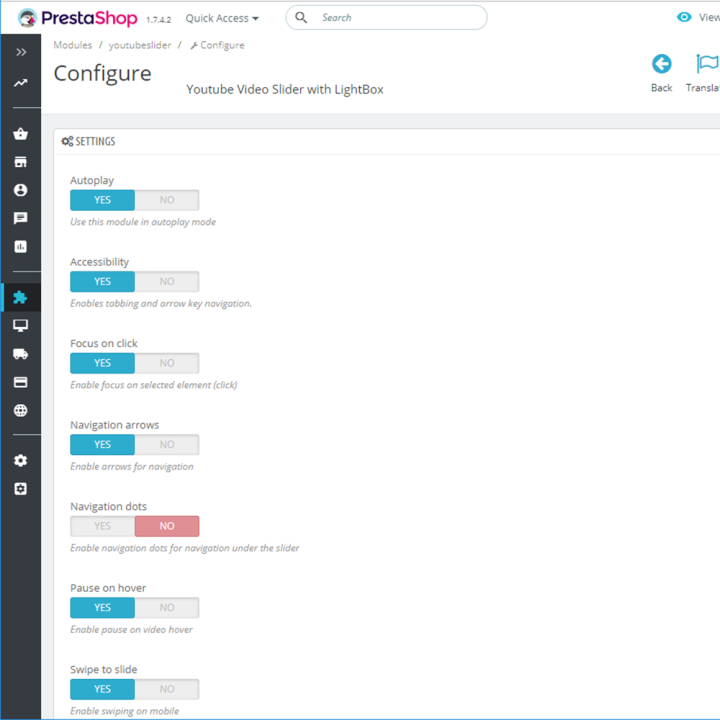Open Catalog store icon in sidebar

[21, 162]
